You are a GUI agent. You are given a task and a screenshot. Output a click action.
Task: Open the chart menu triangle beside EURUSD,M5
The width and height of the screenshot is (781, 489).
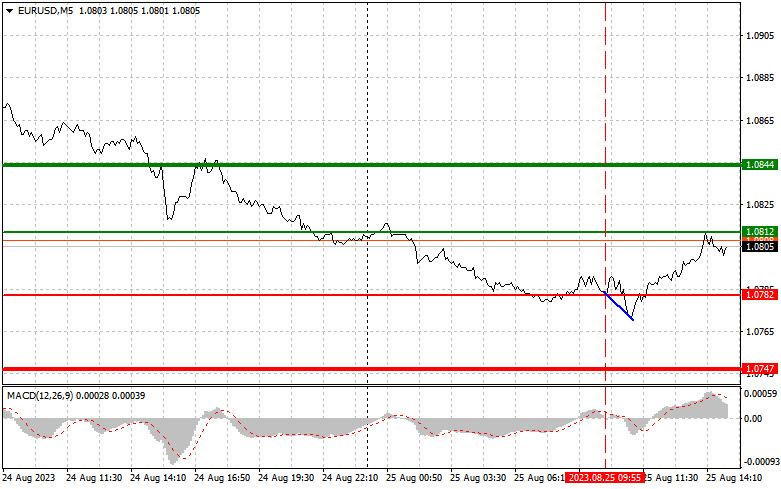click(x=9, y=11)
